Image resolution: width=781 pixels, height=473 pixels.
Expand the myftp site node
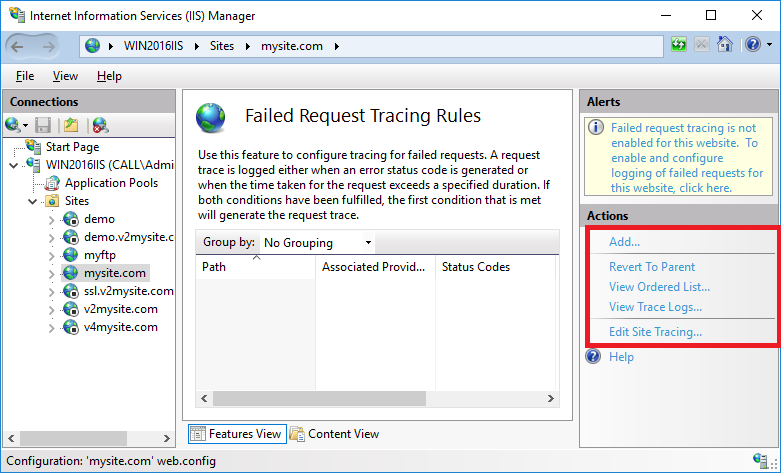[52, 255]
